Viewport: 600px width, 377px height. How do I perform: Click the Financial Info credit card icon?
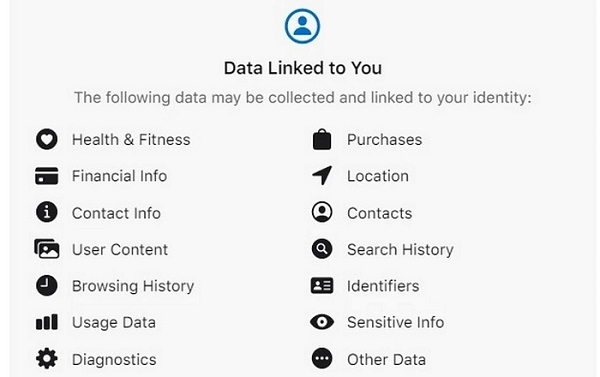47,176
